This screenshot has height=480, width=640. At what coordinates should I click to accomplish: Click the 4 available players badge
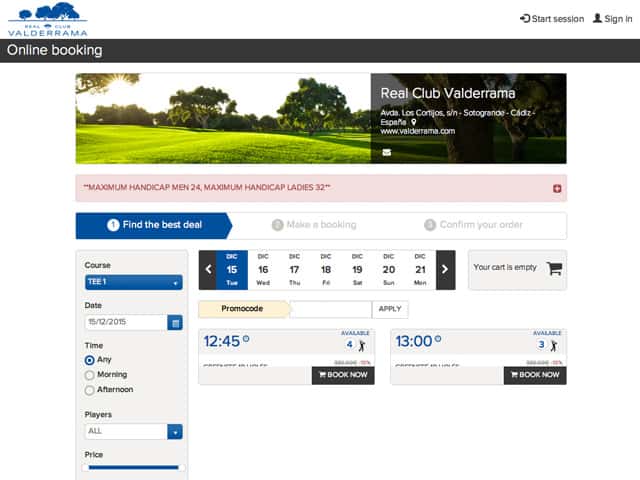pyautogui.click(x=349, y=344)
